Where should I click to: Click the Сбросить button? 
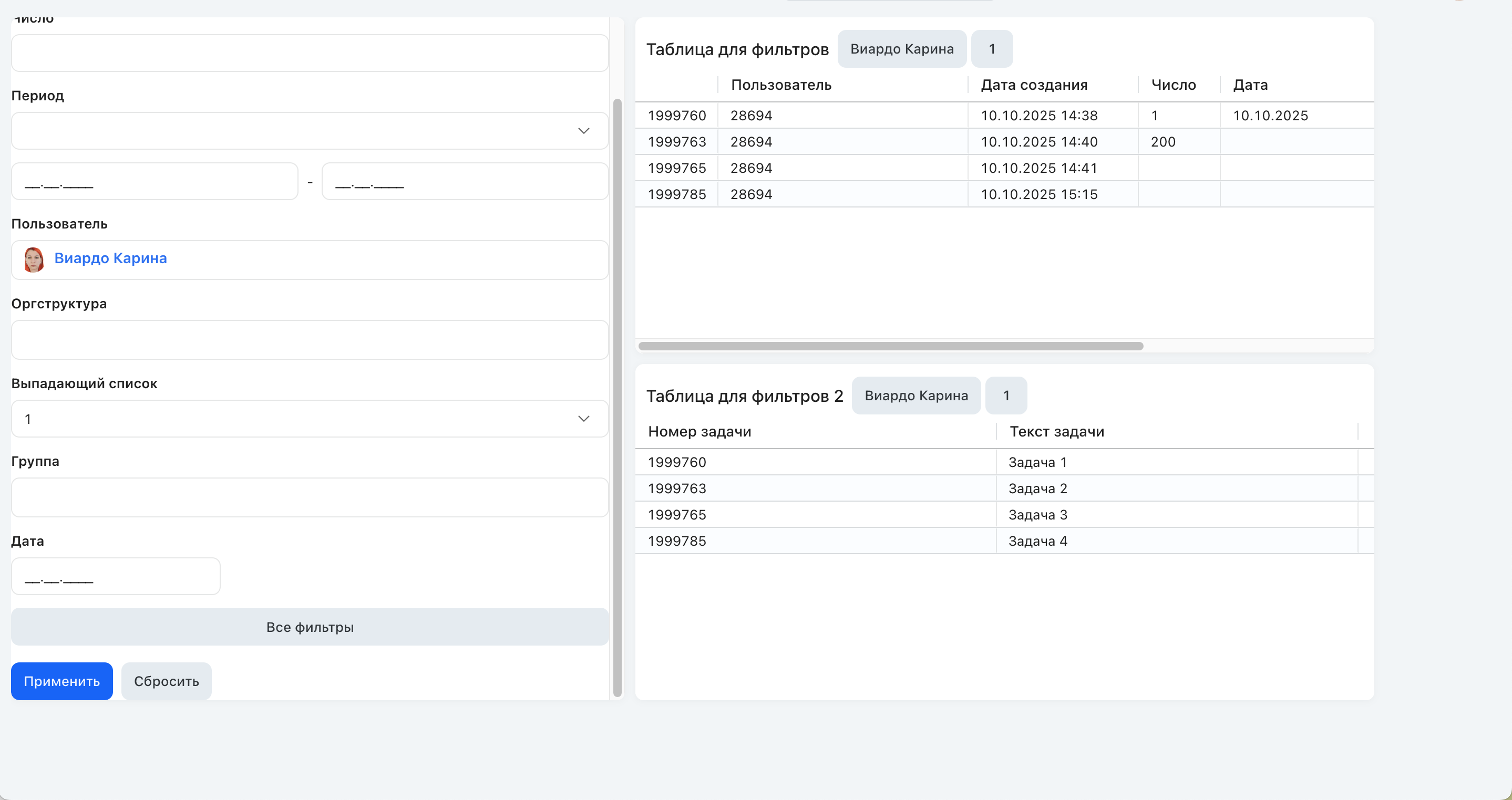pos(166,681)
